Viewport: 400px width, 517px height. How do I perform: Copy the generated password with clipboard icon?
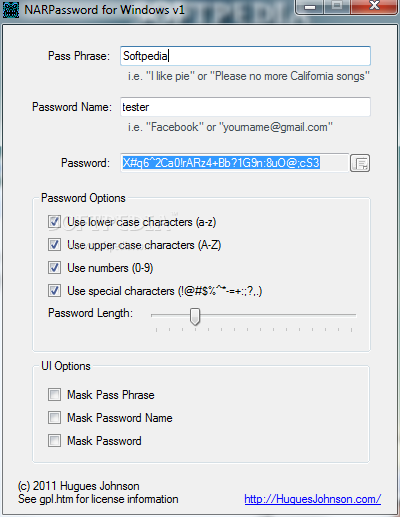pyautogui.click(x=360, y=163)
